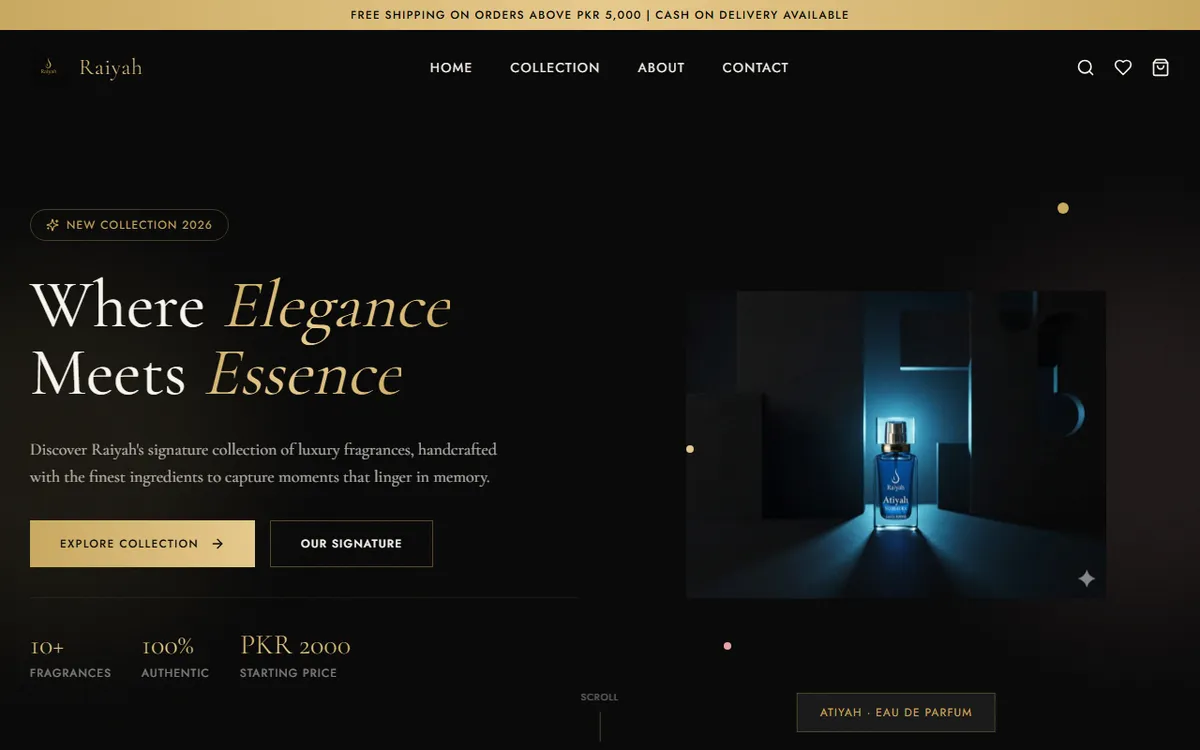Click the Explore Collection button
This screenshot has height=750, width=1200.
[x=142, y=543]
